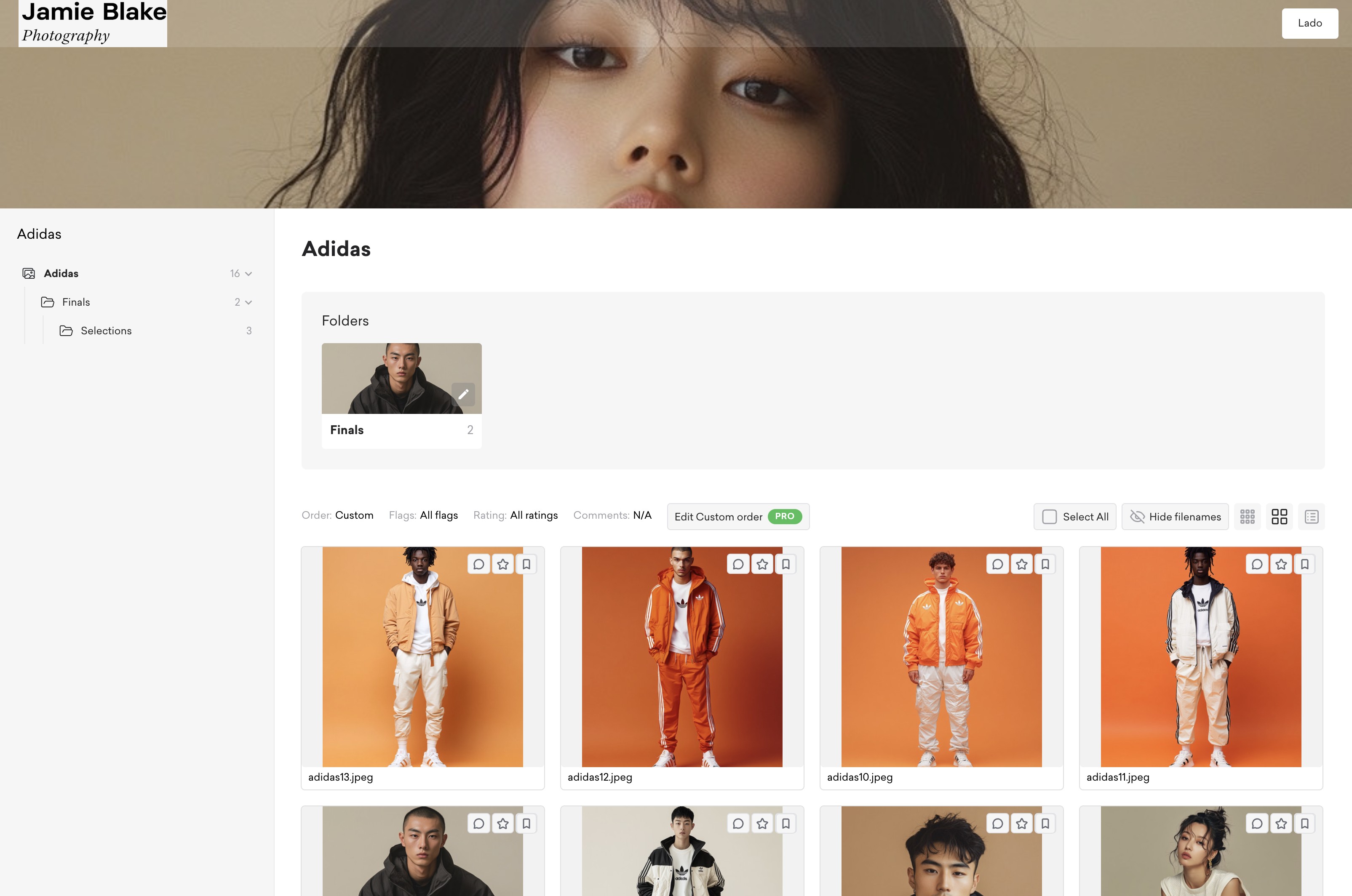
Task: Star the woman's portrait below adidas11
Action: pyautogui.click(x=1281, y=824)
